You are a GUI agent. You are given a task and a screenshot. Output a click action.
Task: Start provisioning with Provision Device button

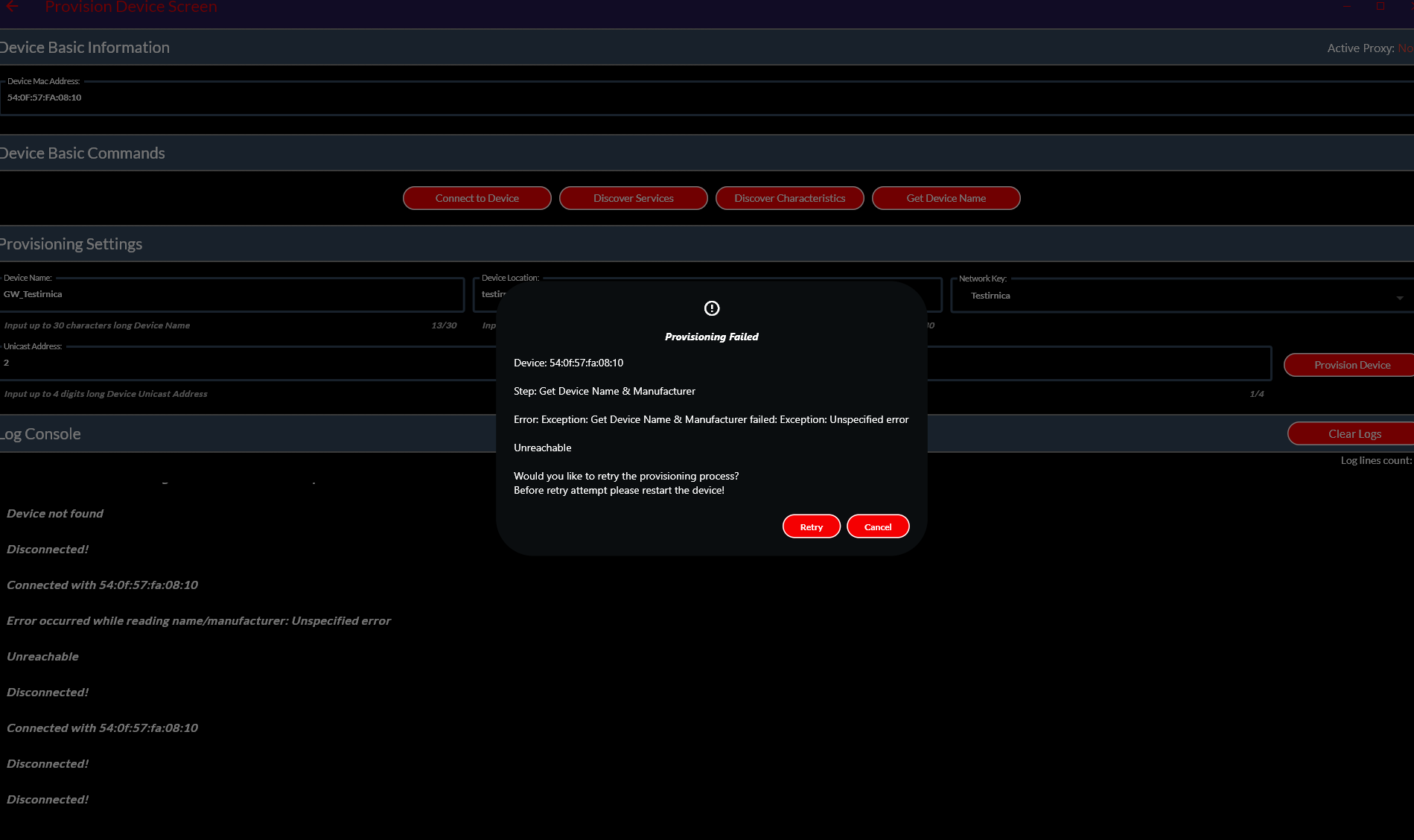pyautogui.click(x=1351, y=365)
